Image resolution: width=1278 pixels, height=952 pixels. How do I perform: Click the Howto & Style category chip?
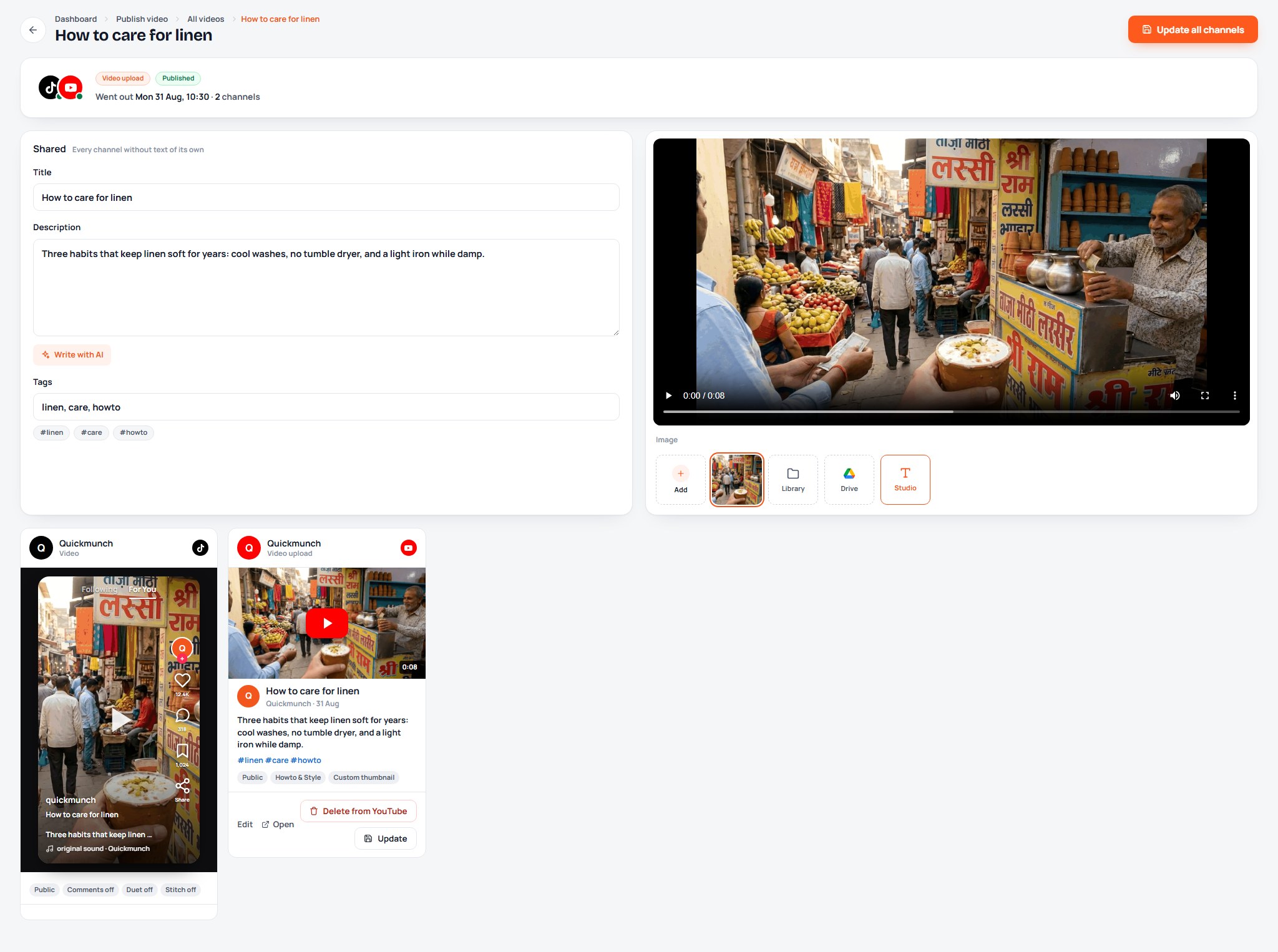click(x=298, y=777)
